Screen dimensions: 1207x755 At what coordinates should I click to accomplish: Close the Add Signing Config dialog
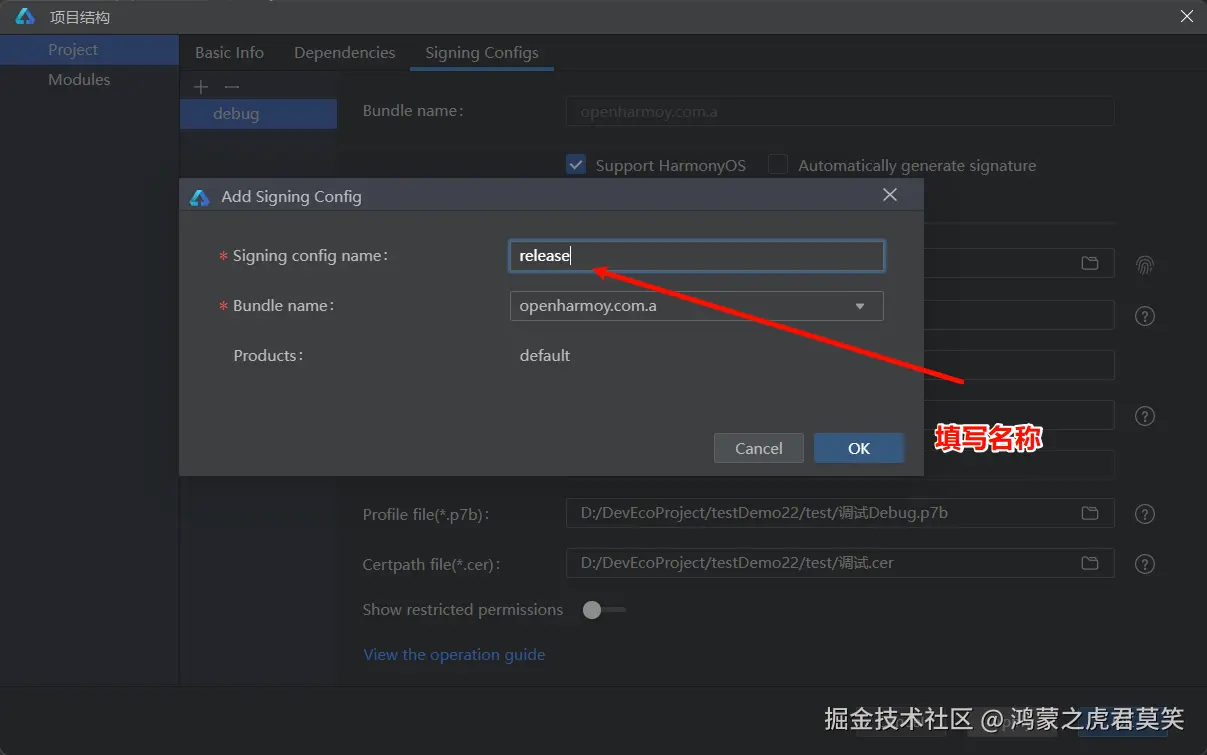click(890, 195)
